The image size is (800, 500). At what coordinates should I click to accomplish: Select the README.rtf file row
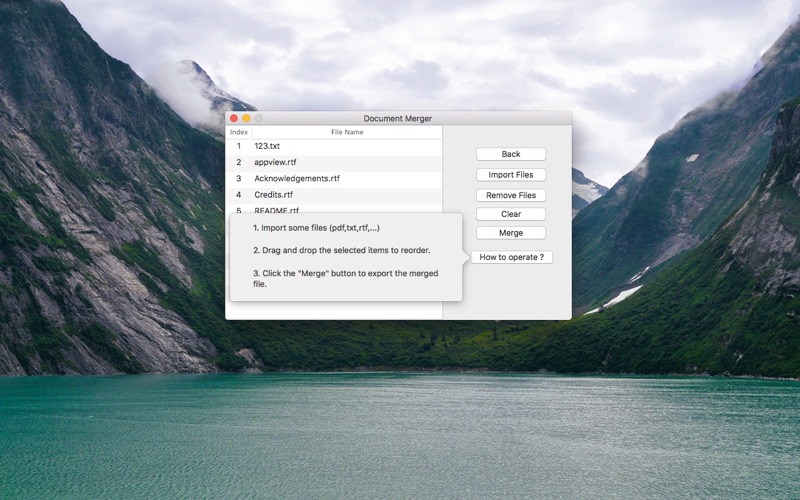pos(334,209)
